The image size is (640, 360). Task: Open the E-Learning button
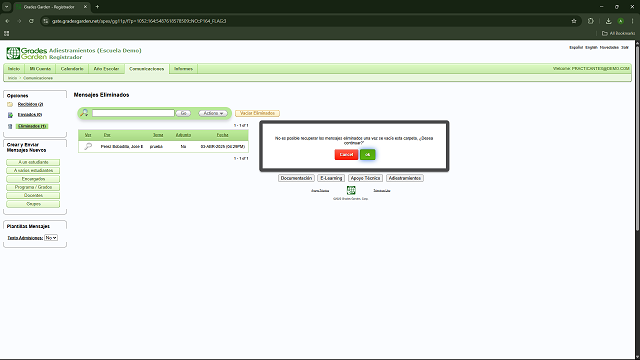pyautogui.click(x=331, y=178)
